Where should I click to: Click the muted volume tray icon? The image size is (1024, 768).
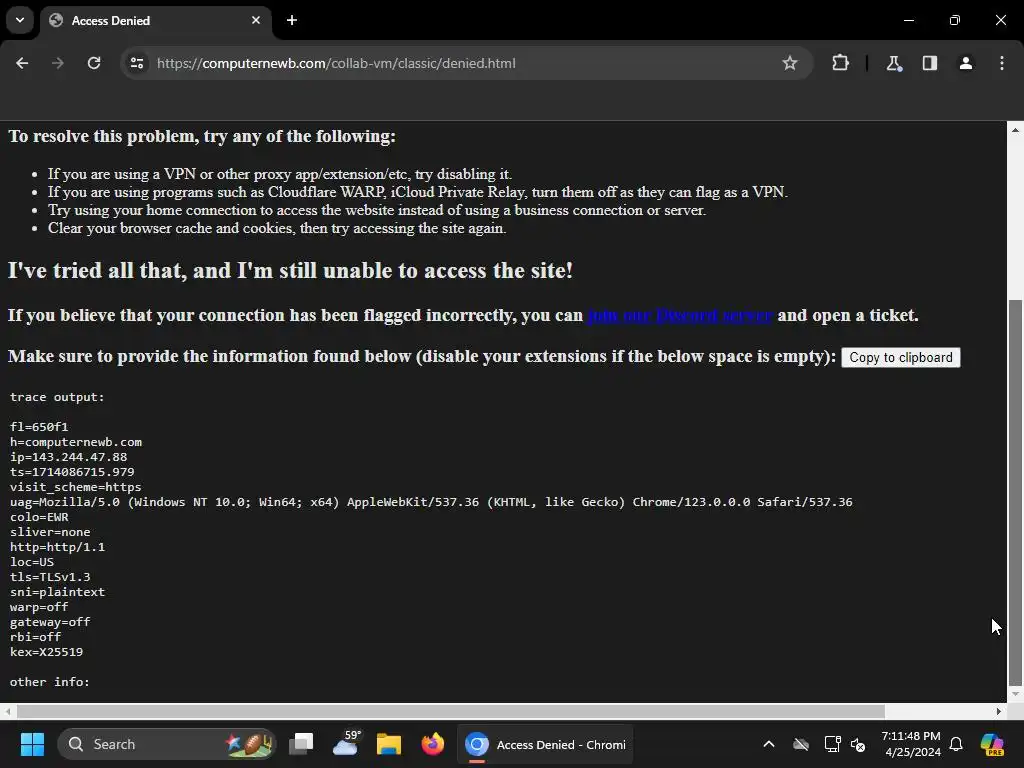[x=858, y=744]
